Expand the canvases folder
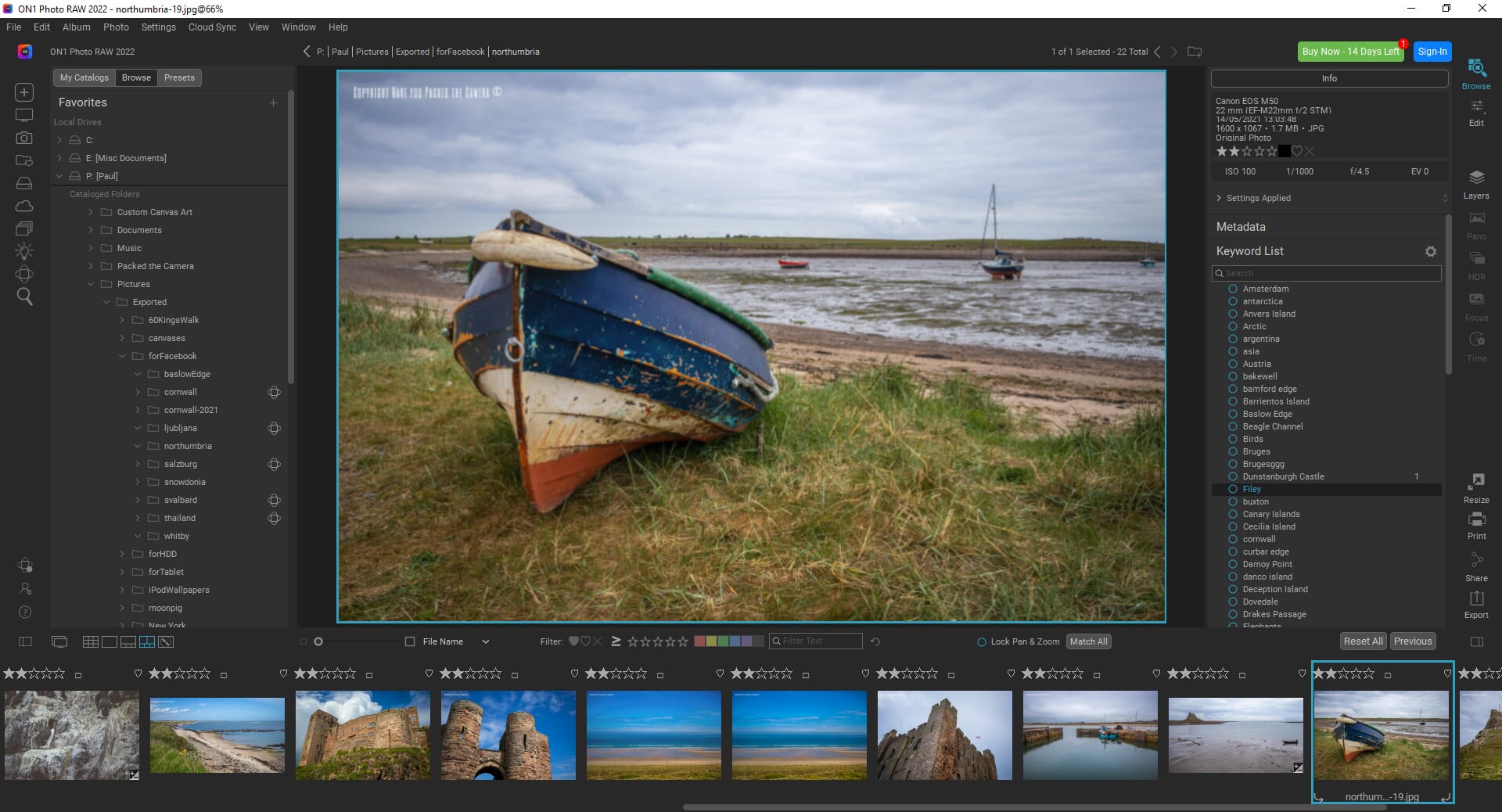Screen dimensions: 1502x812 coord(122,338)
